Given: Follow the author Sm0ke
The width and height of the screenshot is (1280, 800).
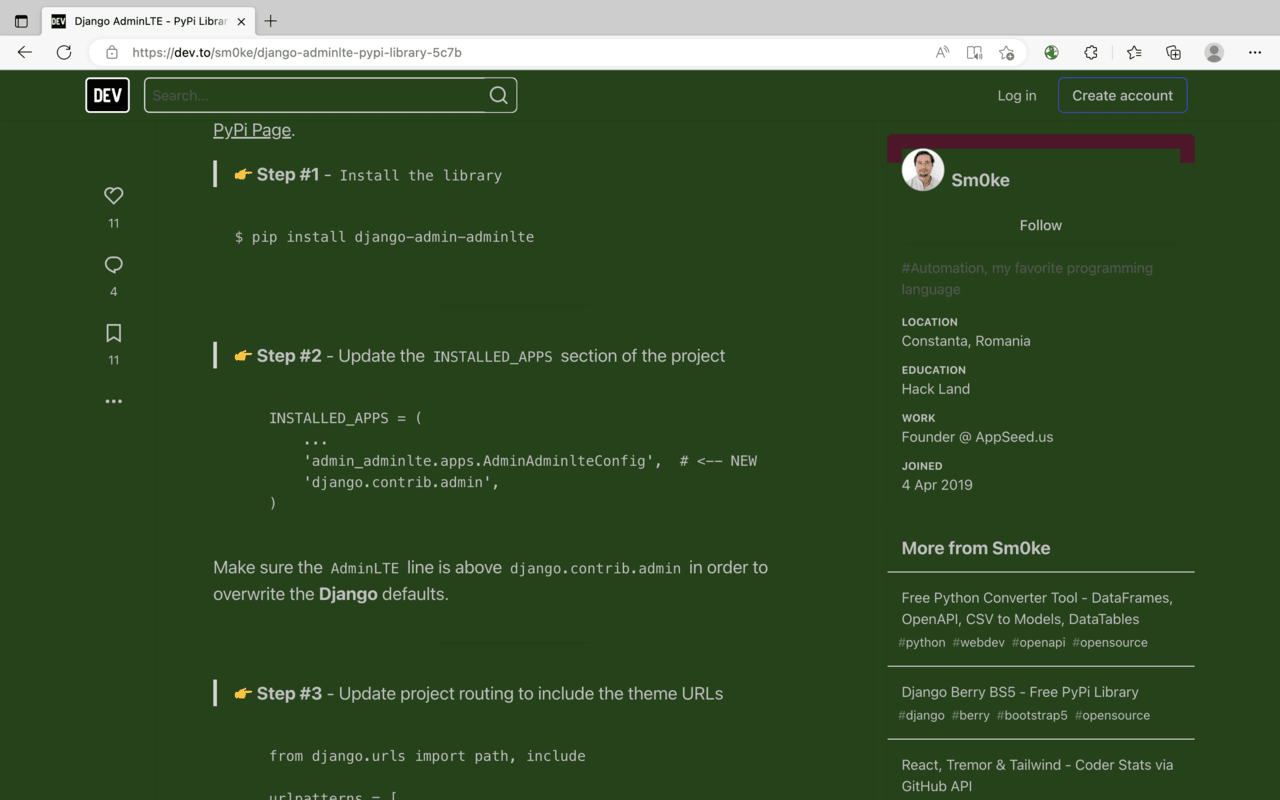Looking at the screenshot, I should pyautogui.click(x=1041, y=225).
